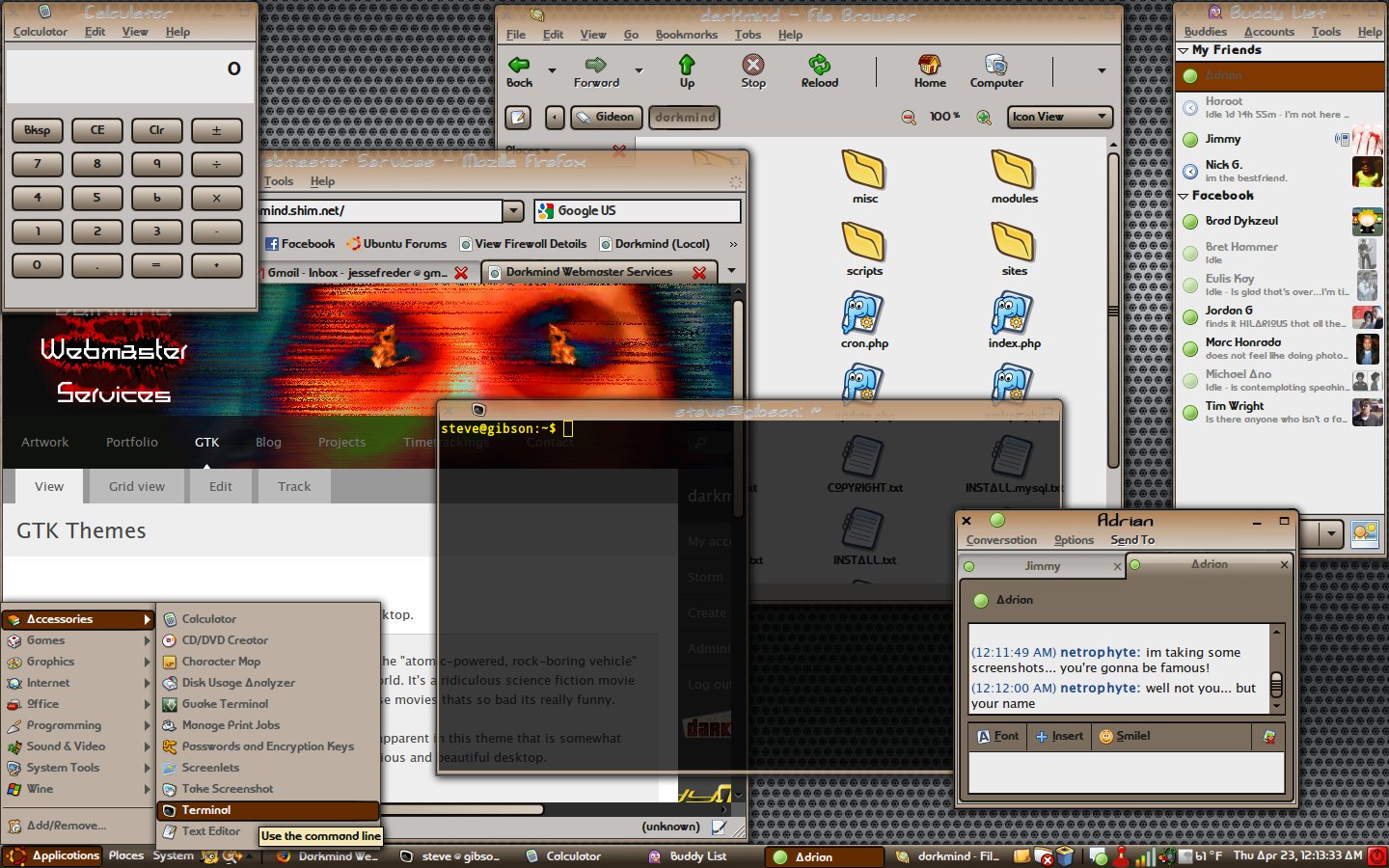Close the Adrian conversation tab
The width and height of the screenshot is (1389, 868).
[x=1284, y=564]
